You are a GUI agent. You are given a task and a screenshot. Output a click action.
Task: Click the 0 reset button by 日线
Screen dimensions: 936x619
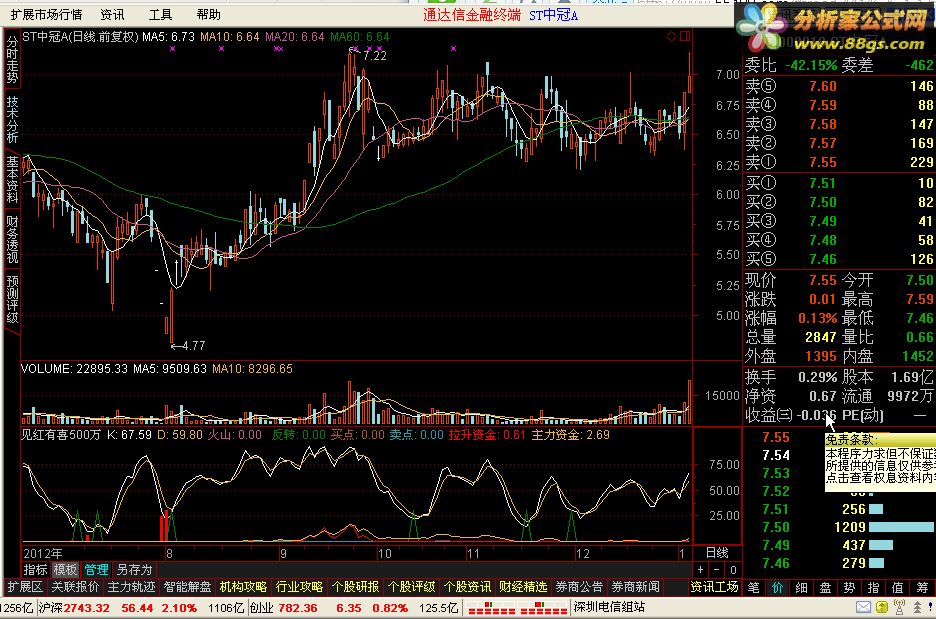coord(734,569)
